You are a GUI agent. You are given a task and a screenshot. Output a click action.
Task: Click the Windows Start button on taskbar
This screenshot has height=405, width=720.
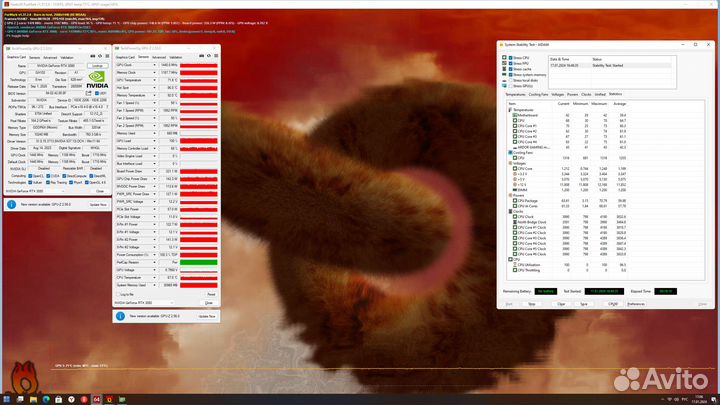coord(6,399)
